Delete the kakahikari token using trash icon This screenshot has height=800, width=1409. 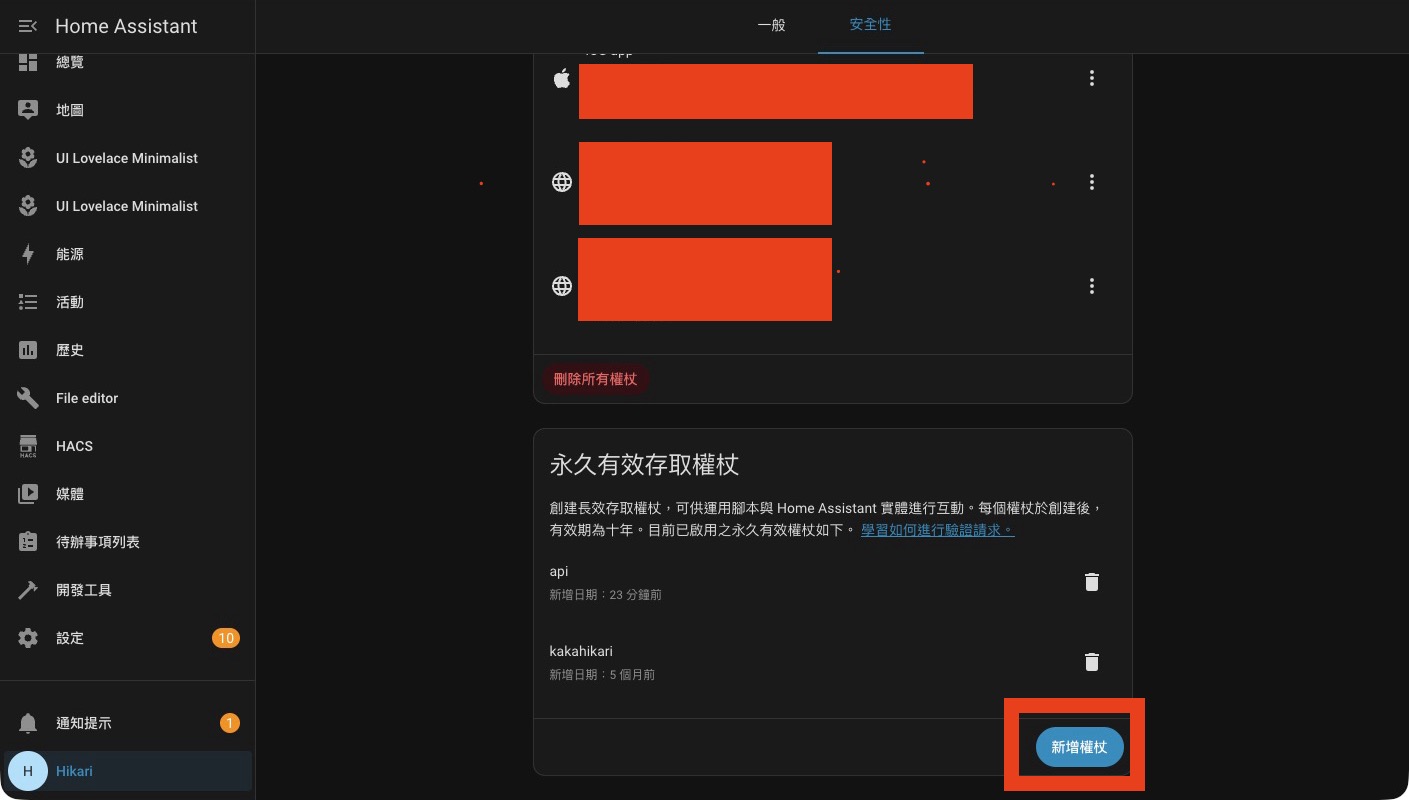1091,662
